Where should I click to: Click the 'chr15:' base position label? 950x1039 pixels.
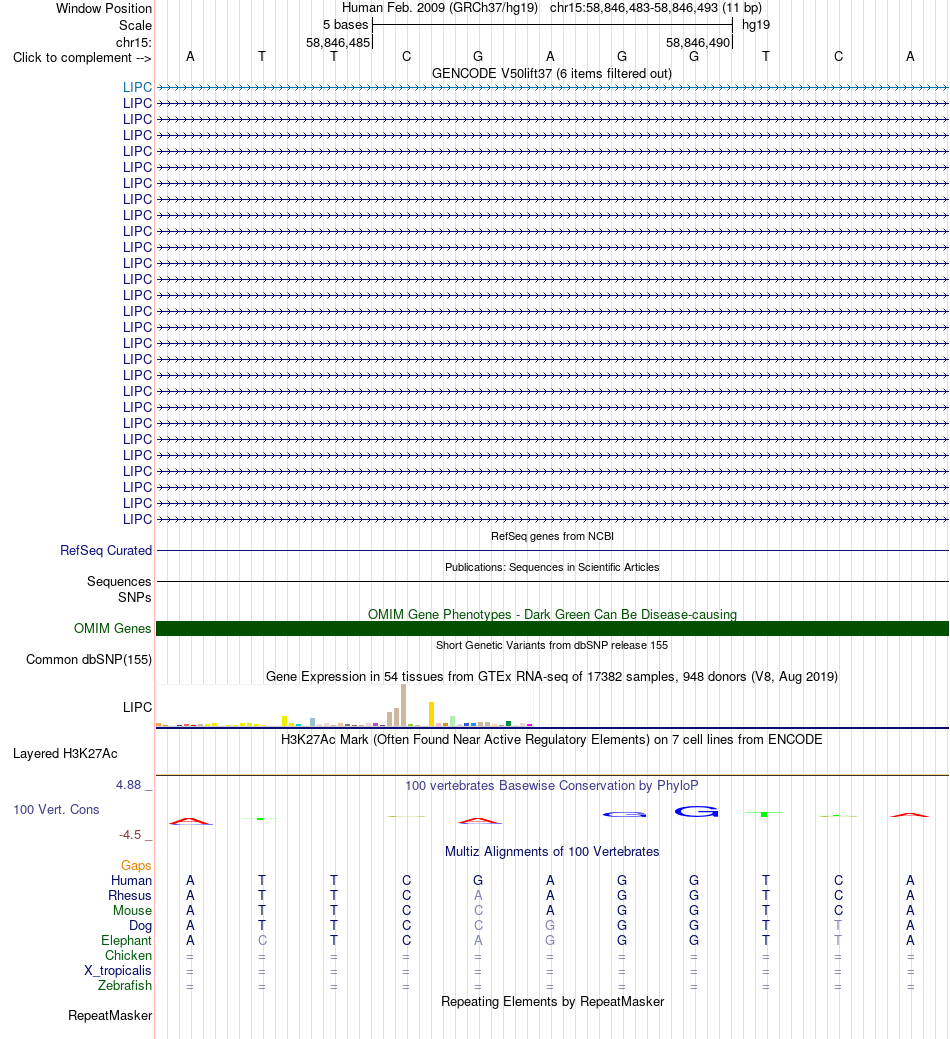[134, 42]
